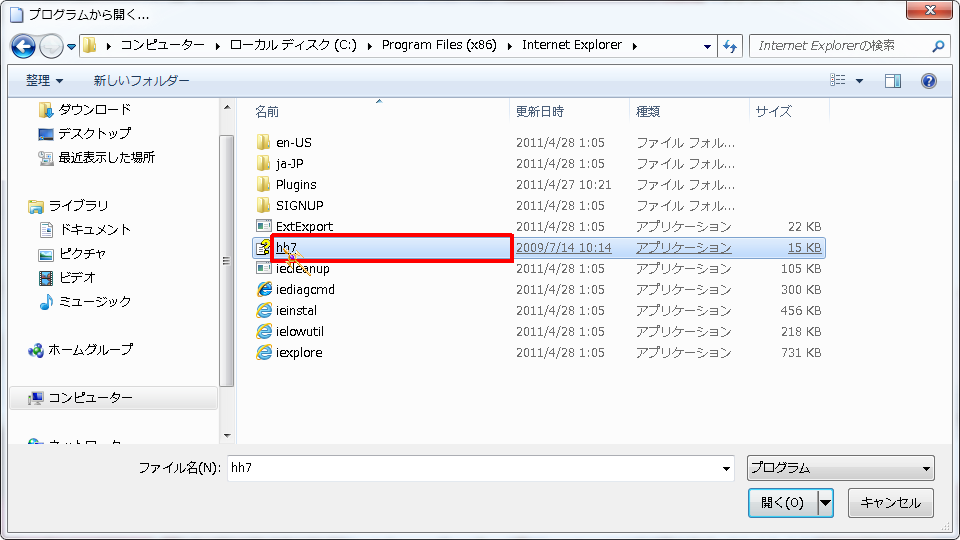The width and height of the screenshot is (960, 540).
Task: Click コンピューター in the address breadcrumb
Action: (x=162, y=45)
